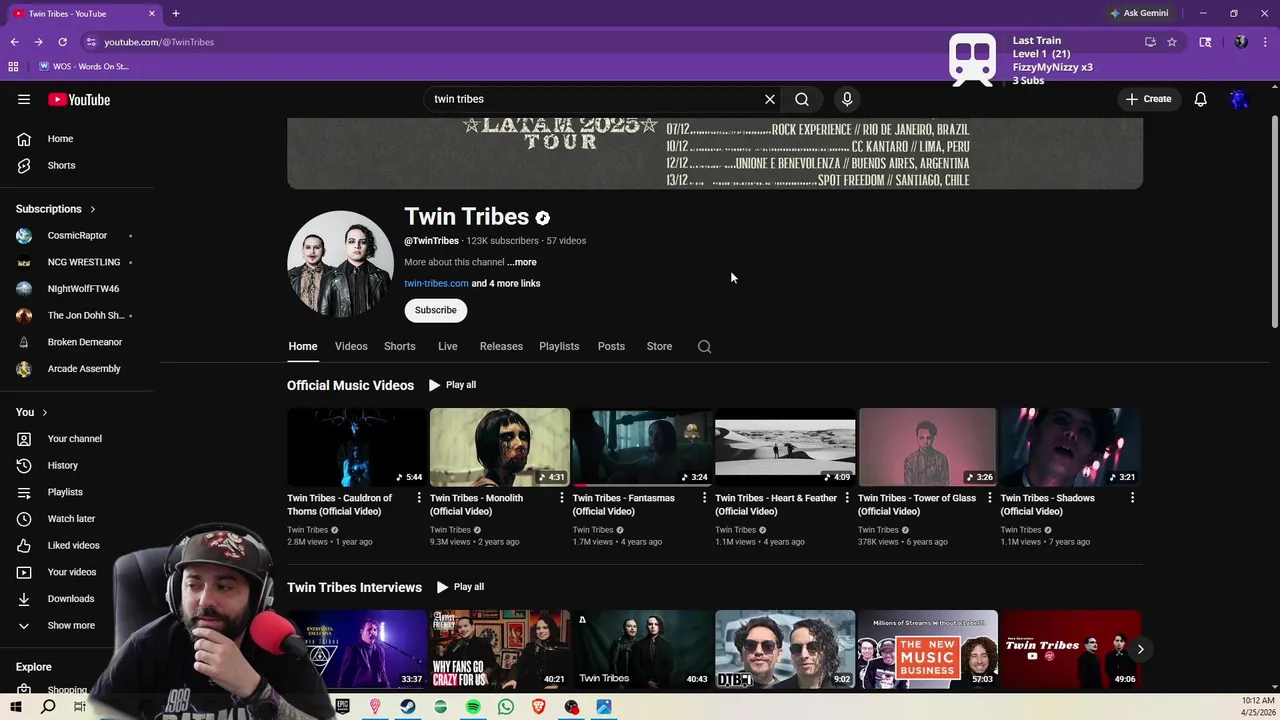The width and height of the screenshot is (1280, 720).
Task: Switch to the Posts tab
Action: 611,346
